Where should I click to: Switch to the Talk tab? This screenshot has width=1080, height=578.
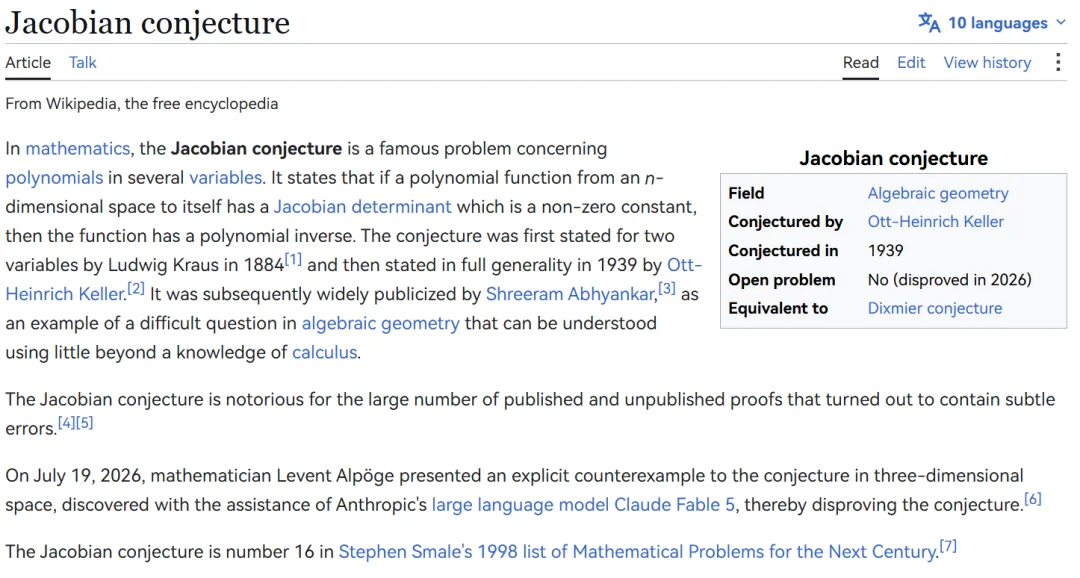tap(83, 63)
